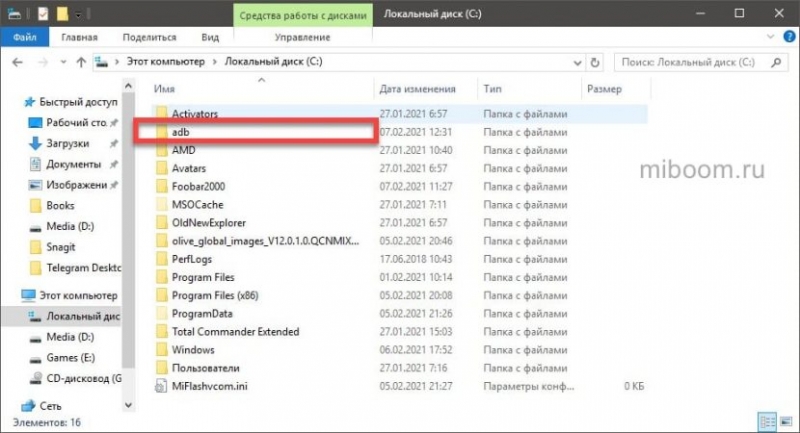Viewport: 800px width, 433px height.
Task: Sort by Имя column header
Action: (x=164, y=89)
